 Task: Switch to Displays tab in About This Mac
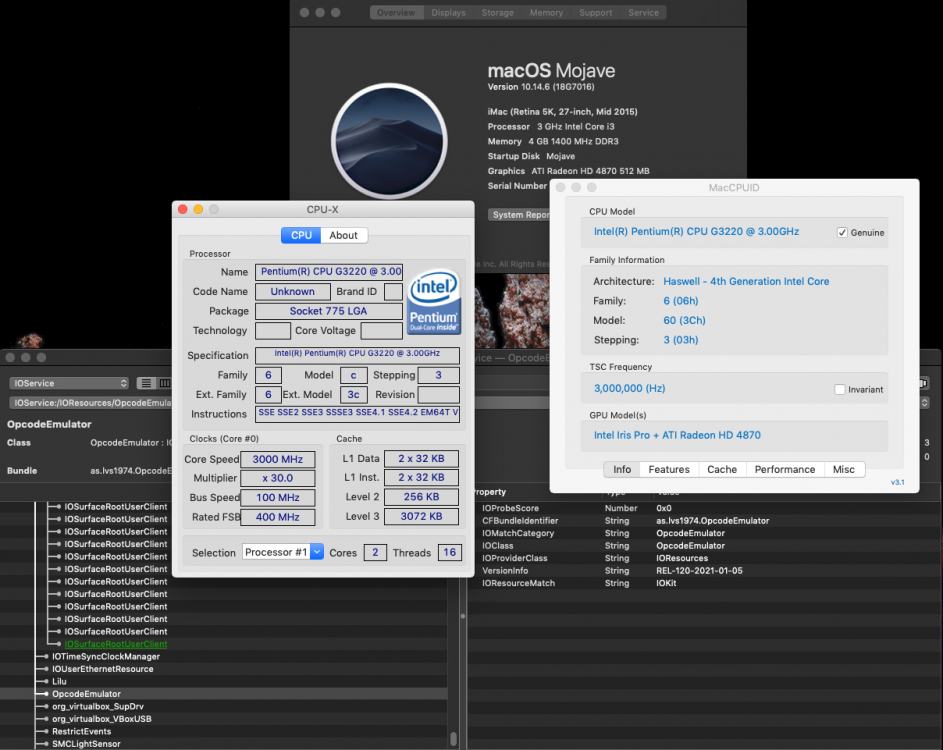(x=448, y=13)
